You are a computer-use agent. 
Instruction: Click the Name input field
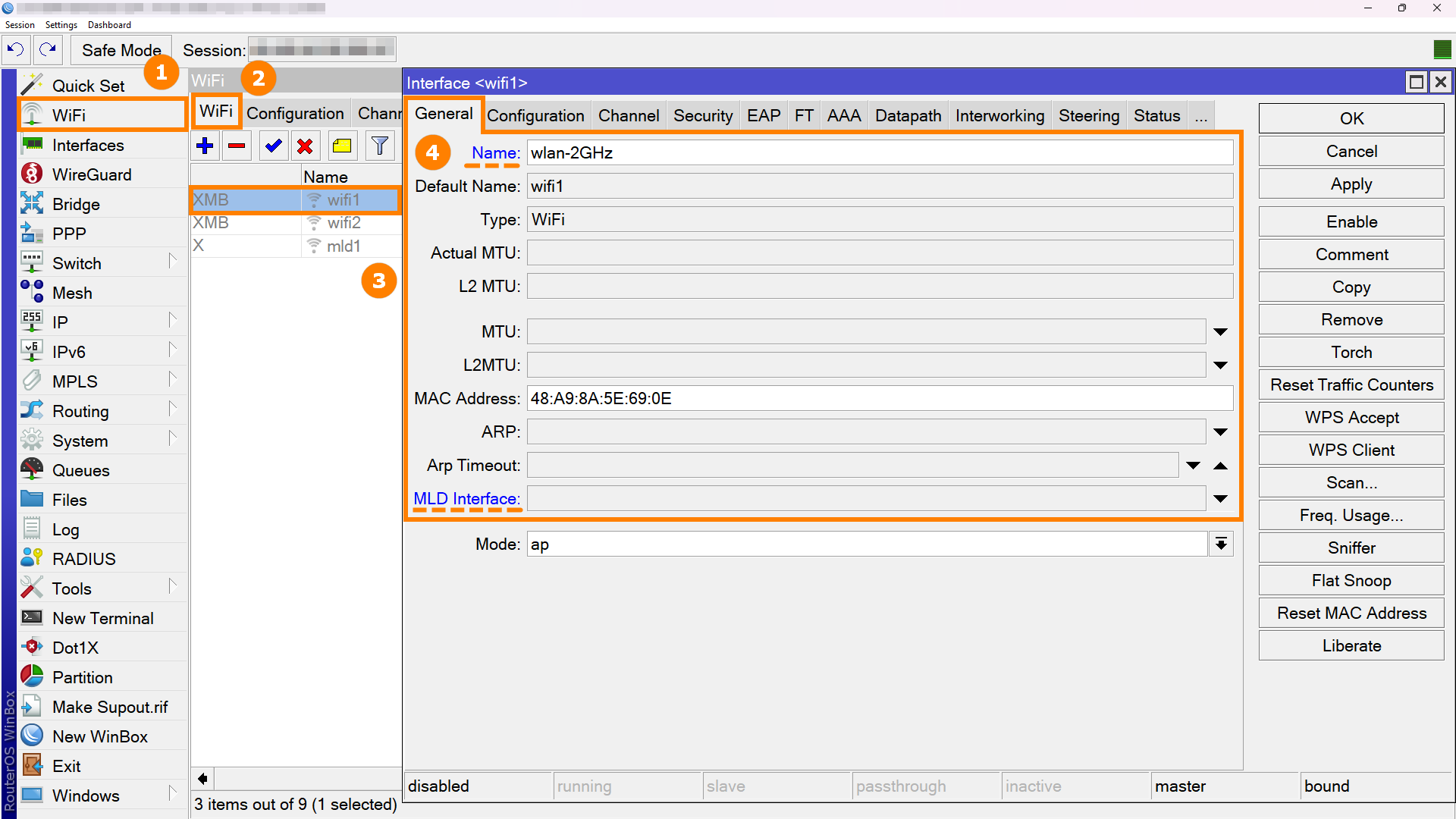click(x=880, y=153)
